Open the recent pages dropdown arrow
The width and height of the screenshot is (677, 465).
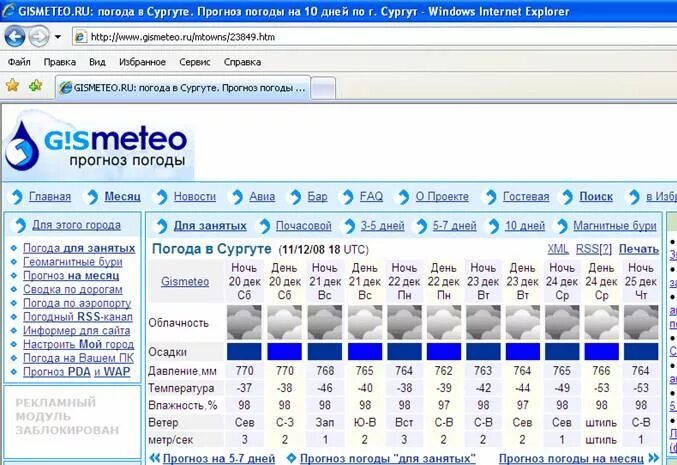58,37
